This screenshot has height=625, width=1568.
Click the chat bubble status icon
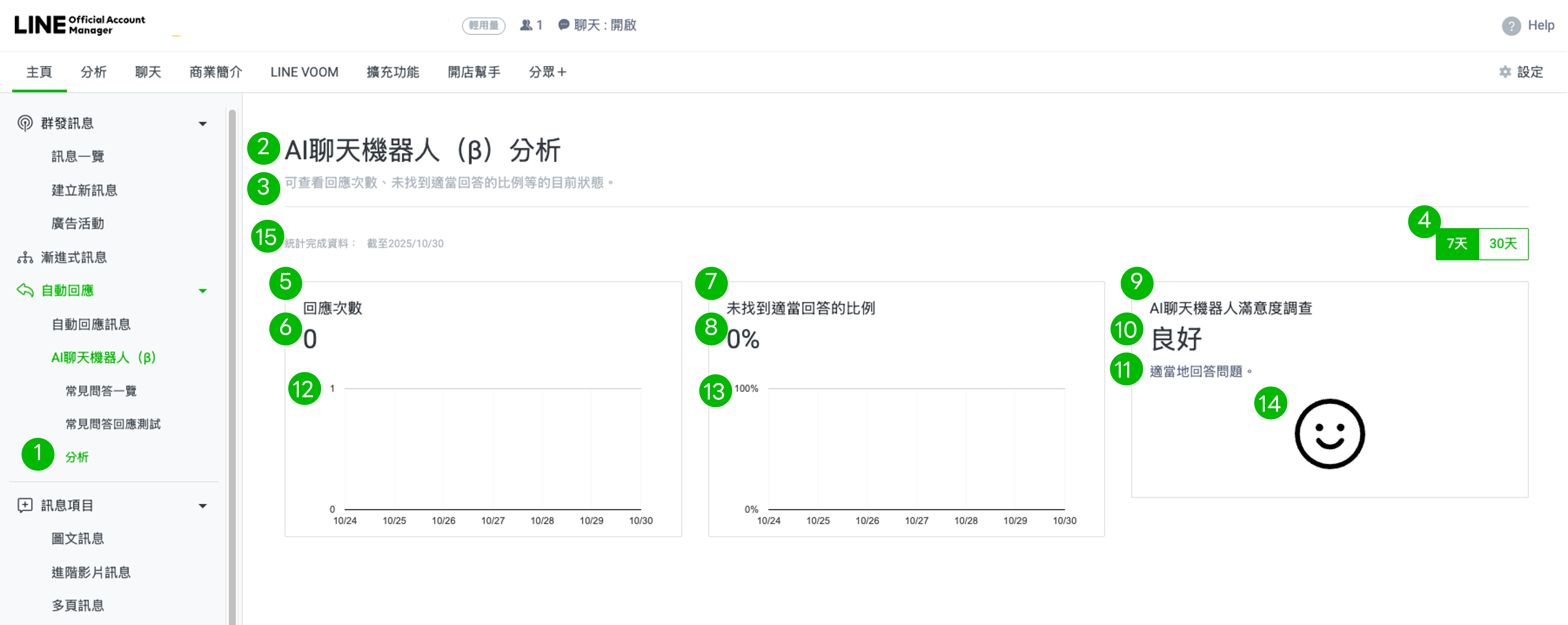click(x=564, y=25)
